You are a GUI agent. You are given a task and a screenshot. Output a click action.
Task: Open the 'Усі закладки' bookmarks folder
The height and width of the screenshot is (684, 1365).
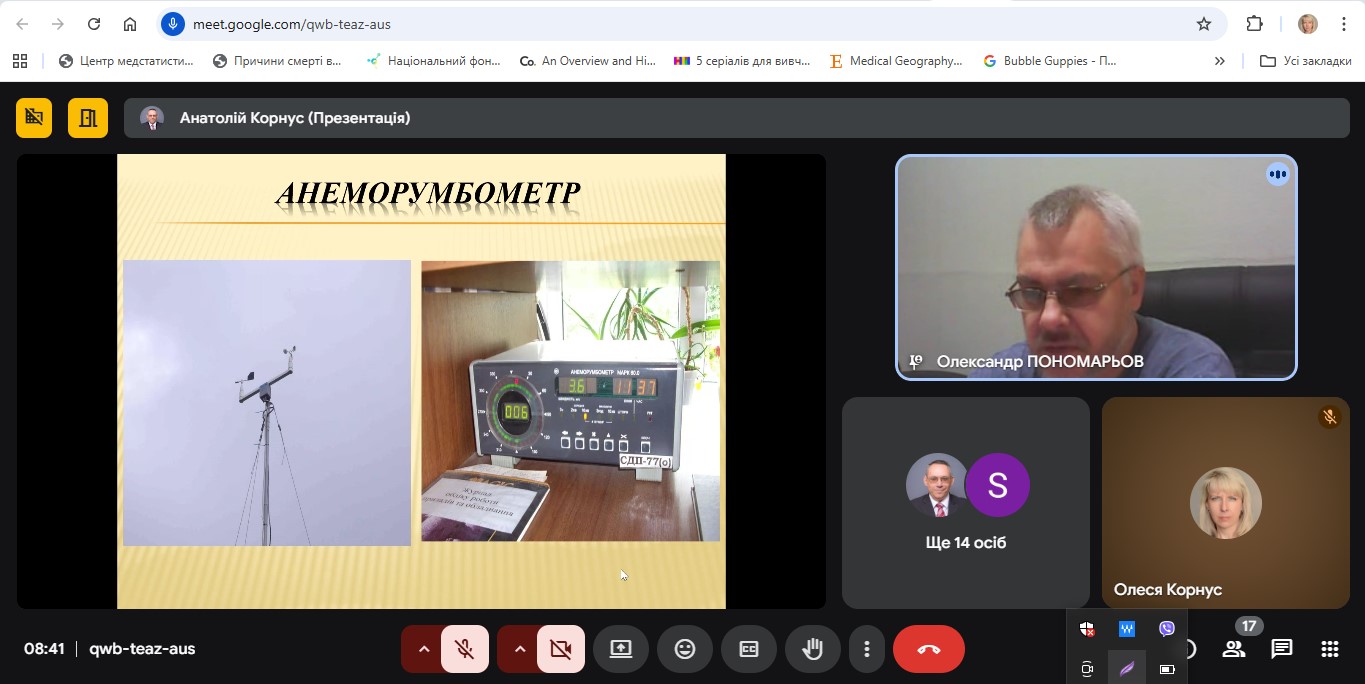pos(1306,61)
